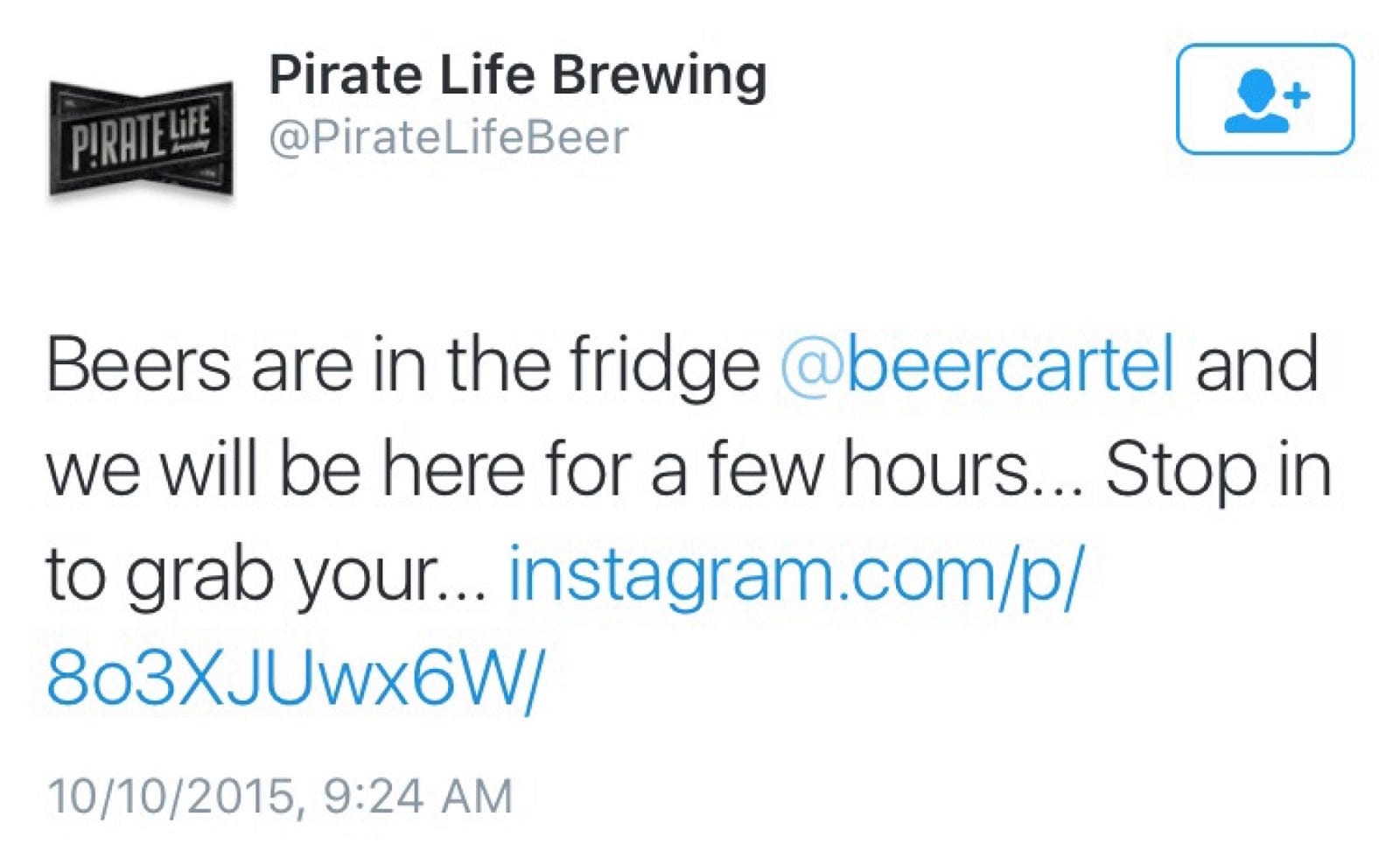Viewport: 1400px width, 858px height.
Task: Click the time '9:24 AM' in timestamp
Action: click(x=417, y=796)
